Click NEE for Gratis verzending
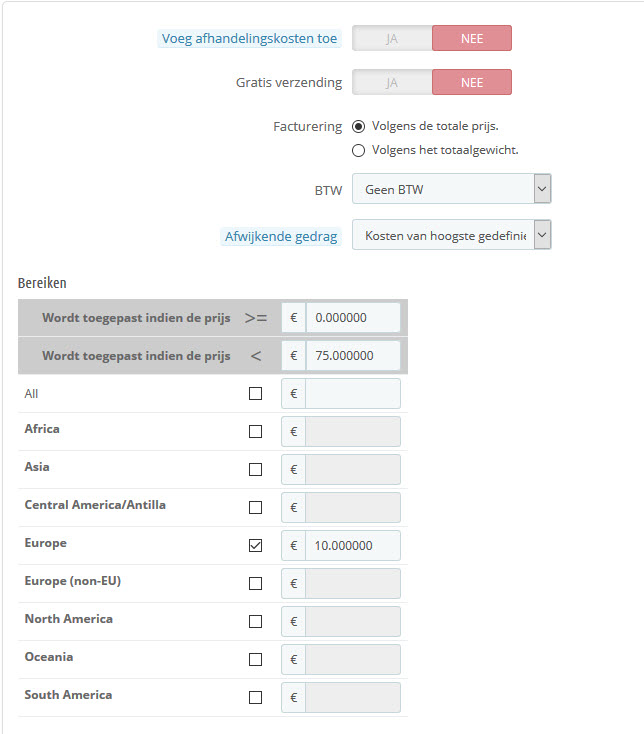 pyautogui.click(x=471, y=82)
